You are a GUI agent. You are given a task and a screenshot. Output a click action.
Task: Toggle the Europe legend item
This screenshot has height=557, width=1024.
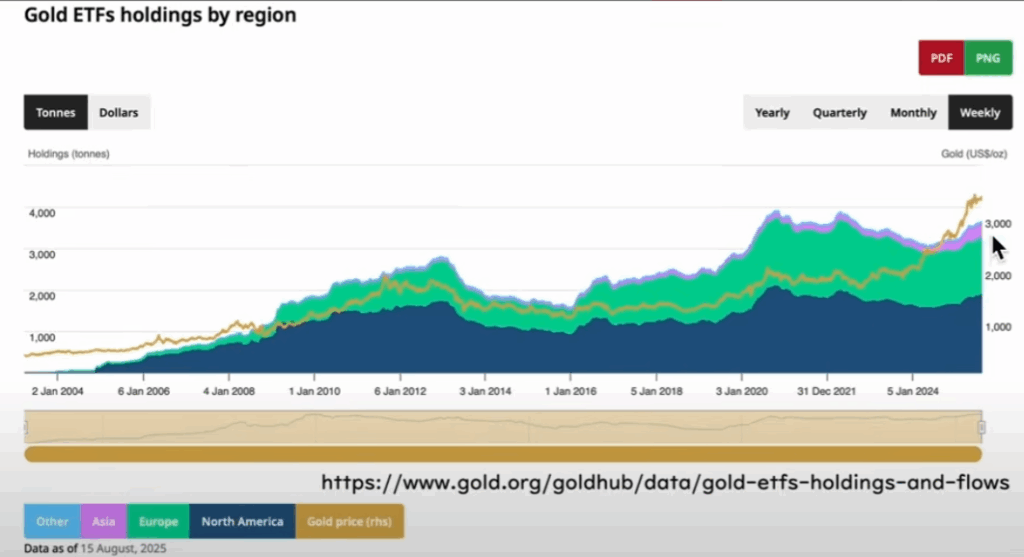[x=158, y=521]
